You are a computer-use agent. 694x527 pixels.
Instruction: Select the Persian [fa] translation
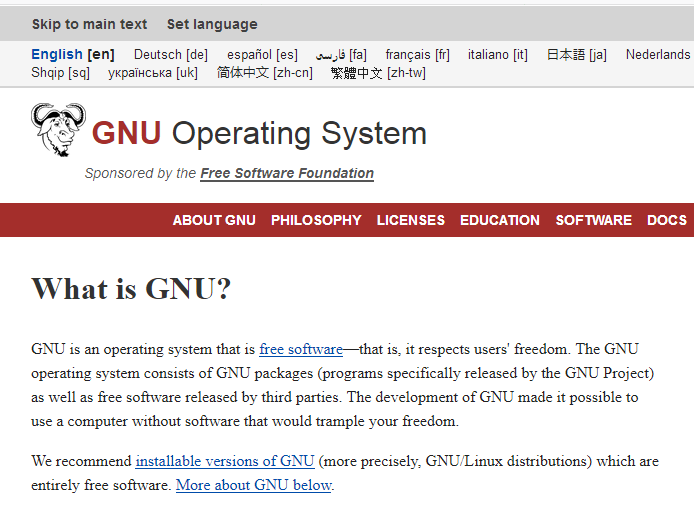click(x=341, y=54)
